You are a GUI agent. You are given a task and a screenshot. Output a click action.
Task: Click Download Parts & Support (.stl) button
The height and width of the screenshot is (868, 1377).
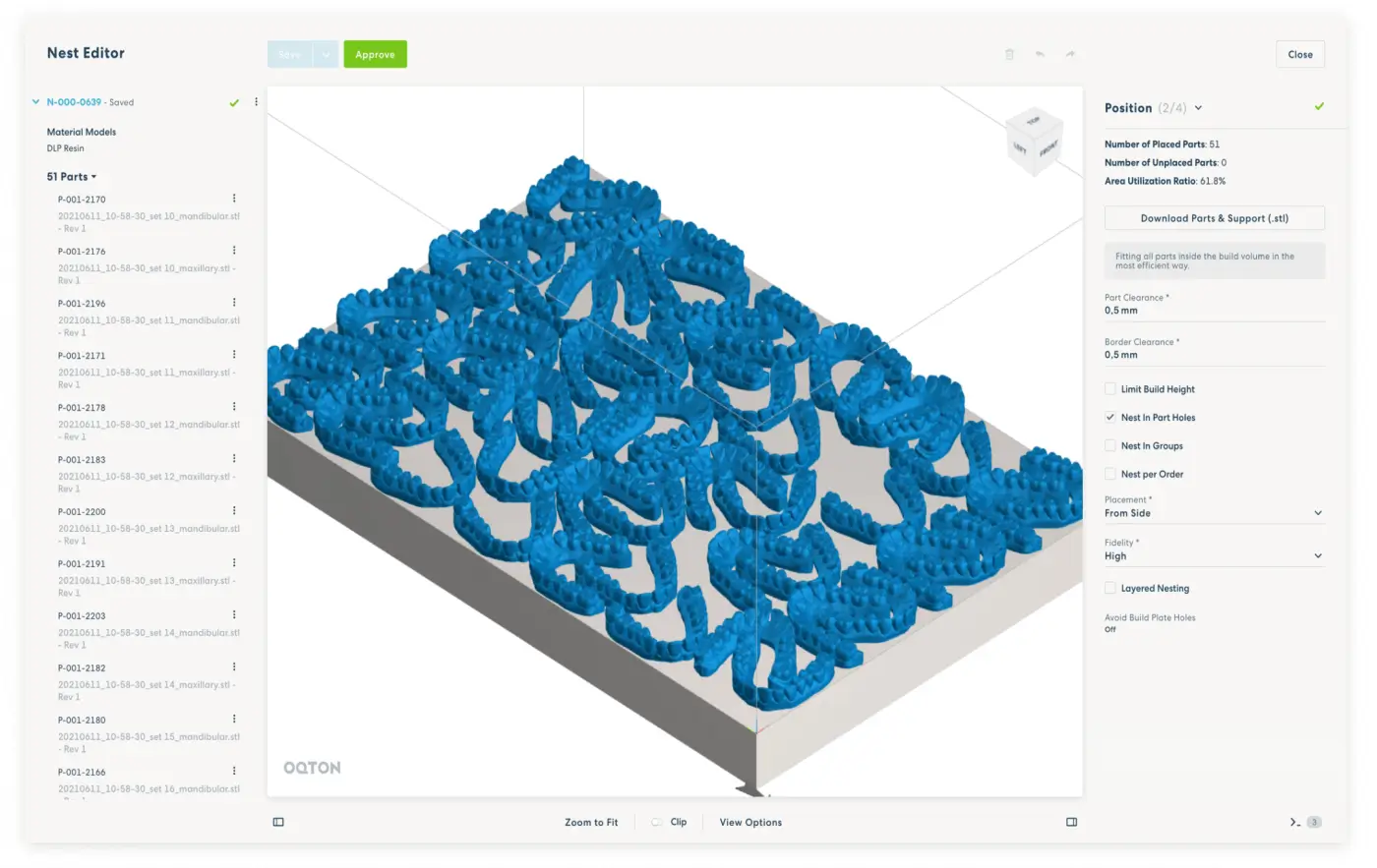(x=1214, y=218)
